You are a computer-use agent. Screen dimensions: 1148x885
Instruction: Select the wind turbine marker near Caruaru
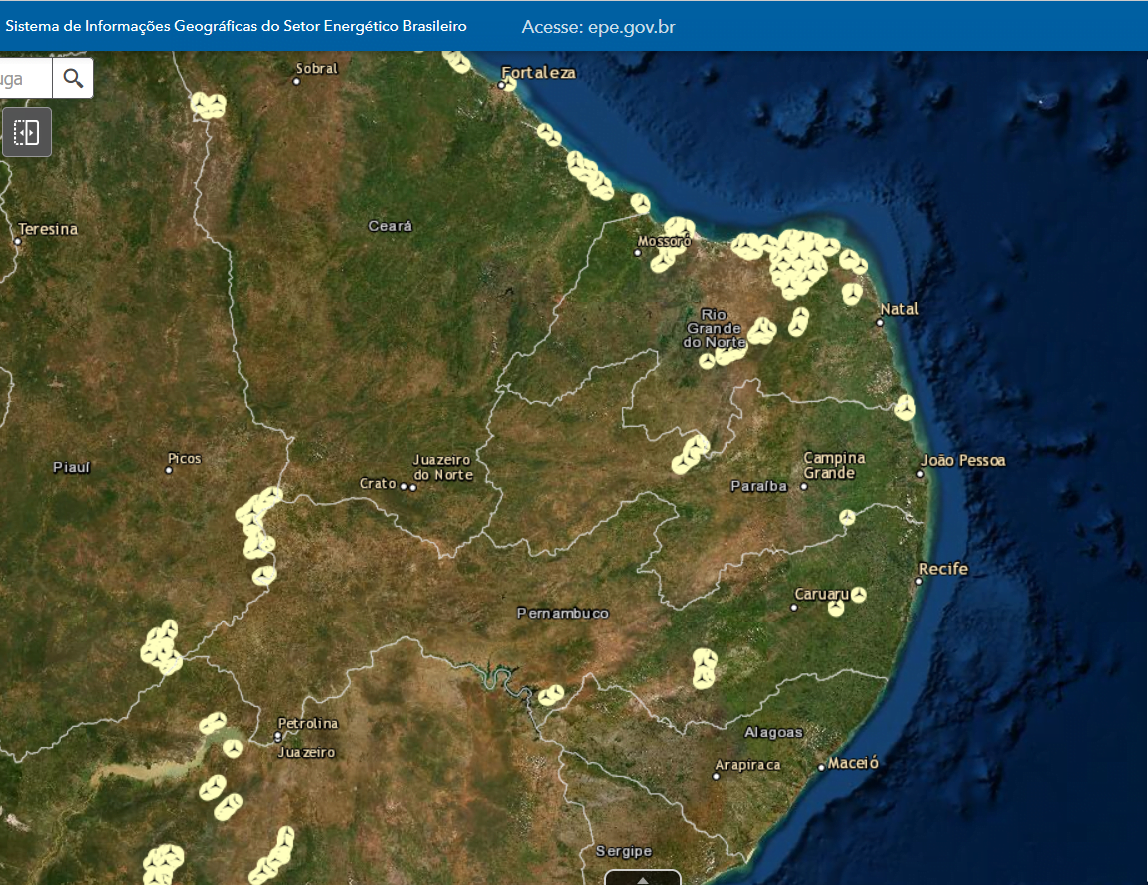(860, 592)
